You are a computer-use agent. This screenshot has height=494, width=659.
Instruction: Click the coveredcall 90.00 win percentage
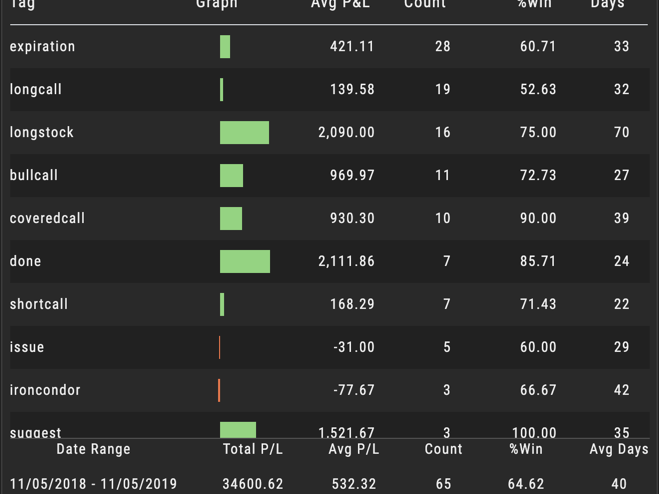(x=538, y=218)
